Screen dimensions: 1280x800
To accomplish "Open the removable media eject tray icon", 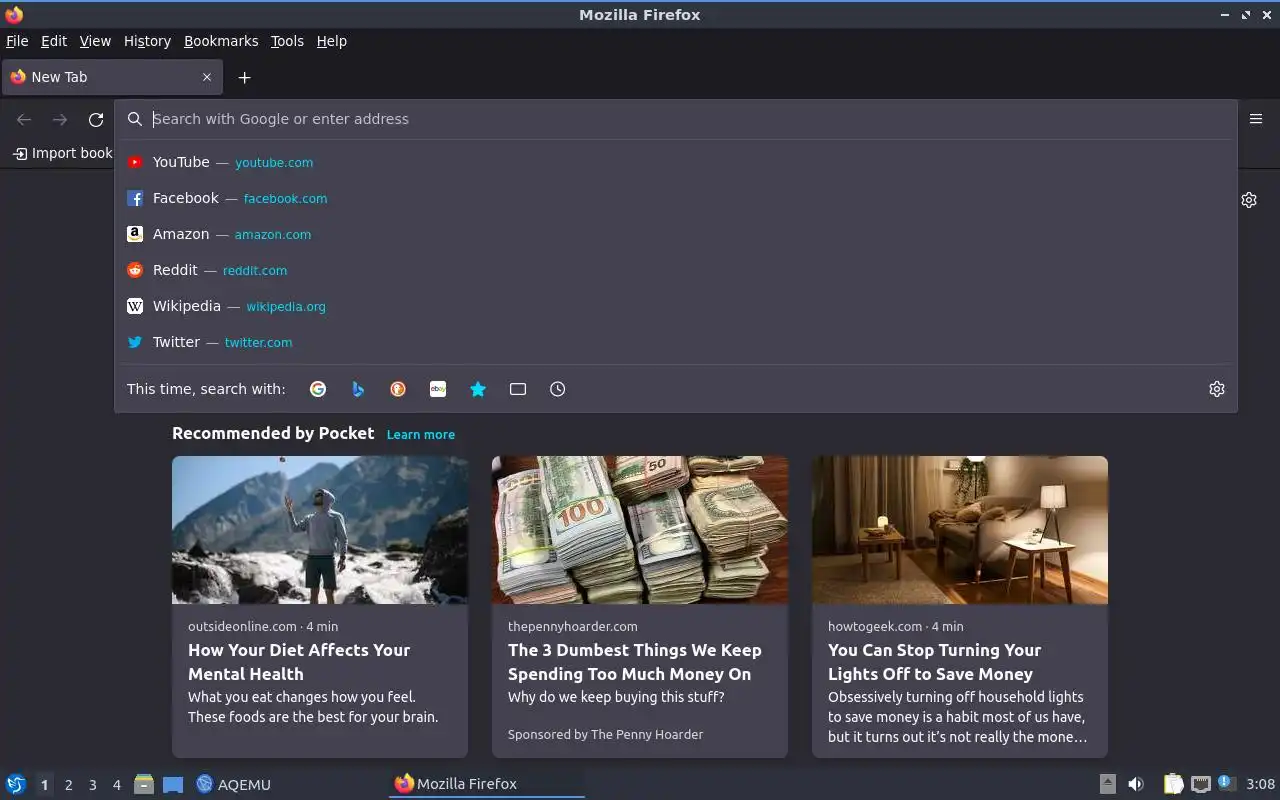I will click(x=1107, y=784).
